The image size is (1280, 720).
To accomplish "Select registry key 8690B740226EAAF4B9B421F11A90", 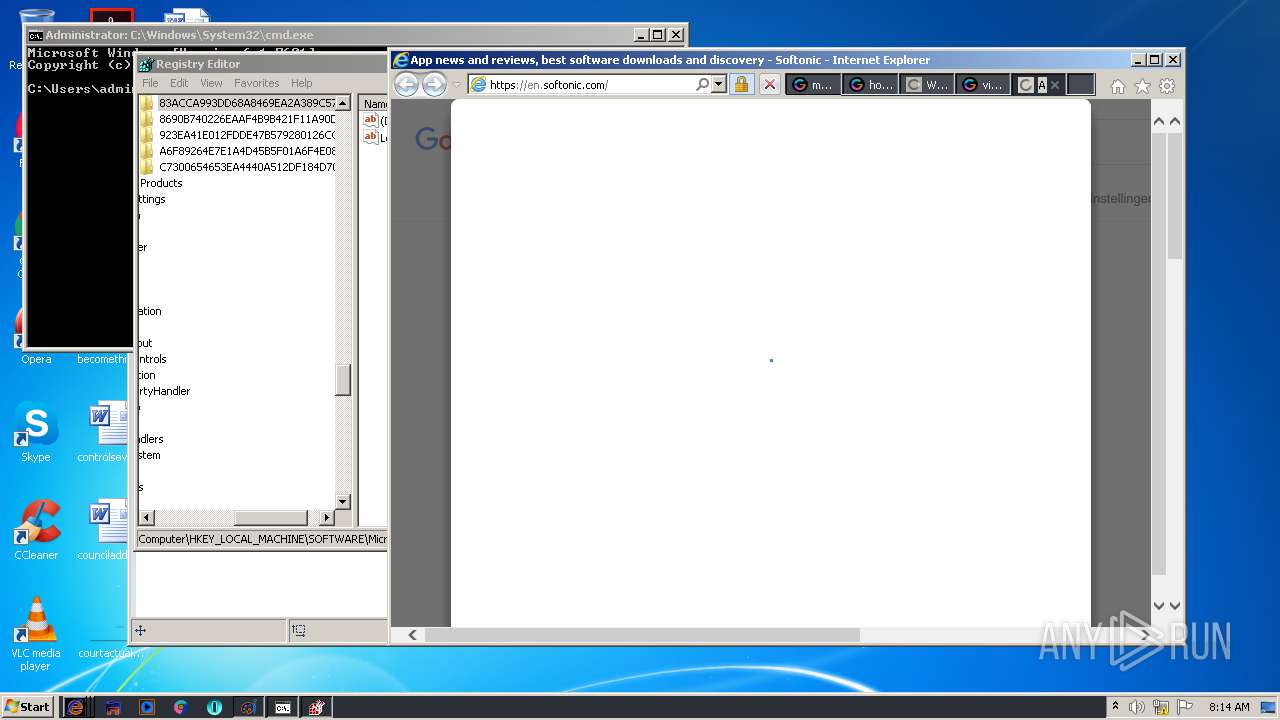I will 247,119.
